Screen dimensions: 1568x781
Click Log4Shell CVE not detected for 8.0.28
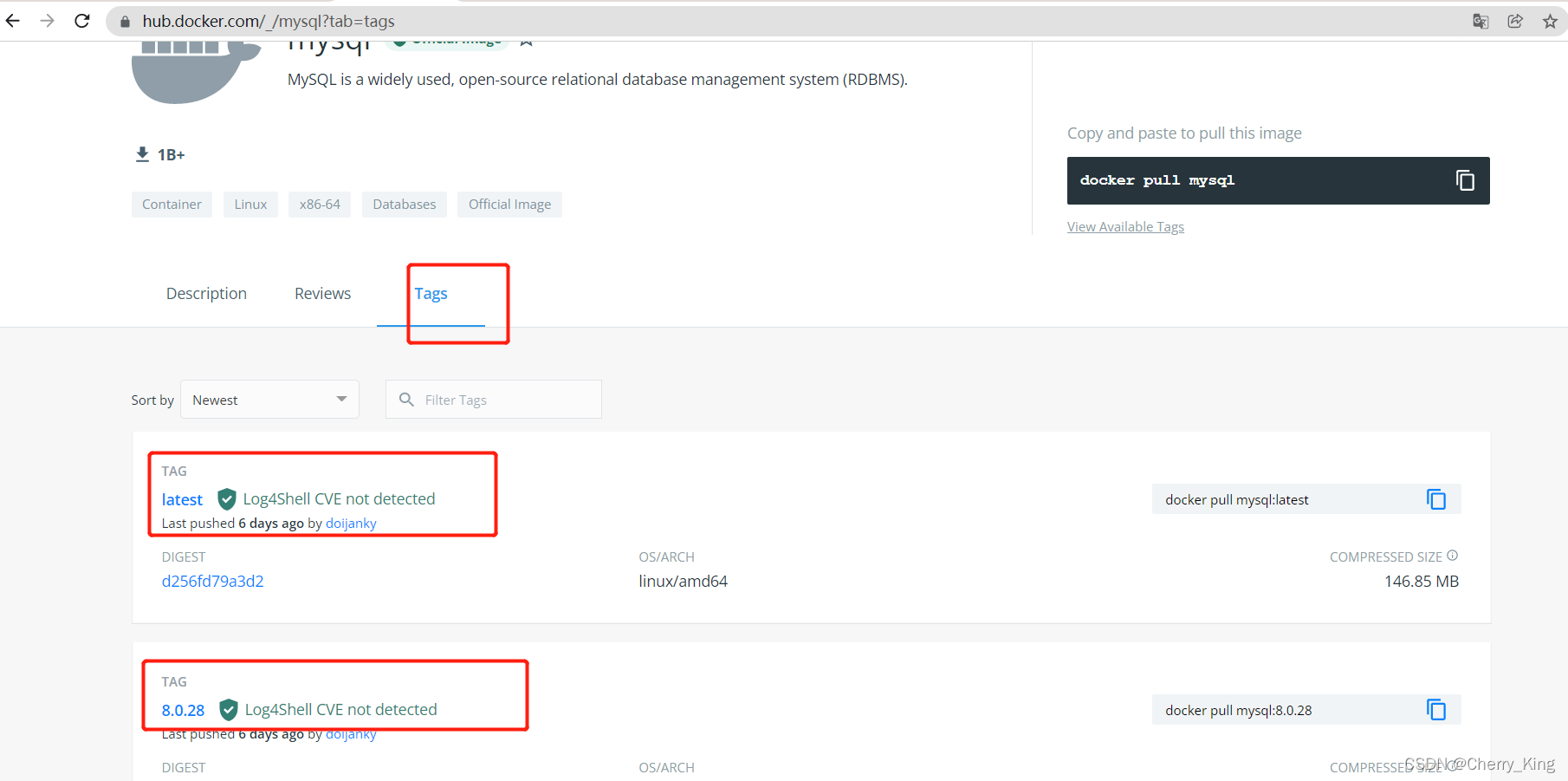click(340, 710)
